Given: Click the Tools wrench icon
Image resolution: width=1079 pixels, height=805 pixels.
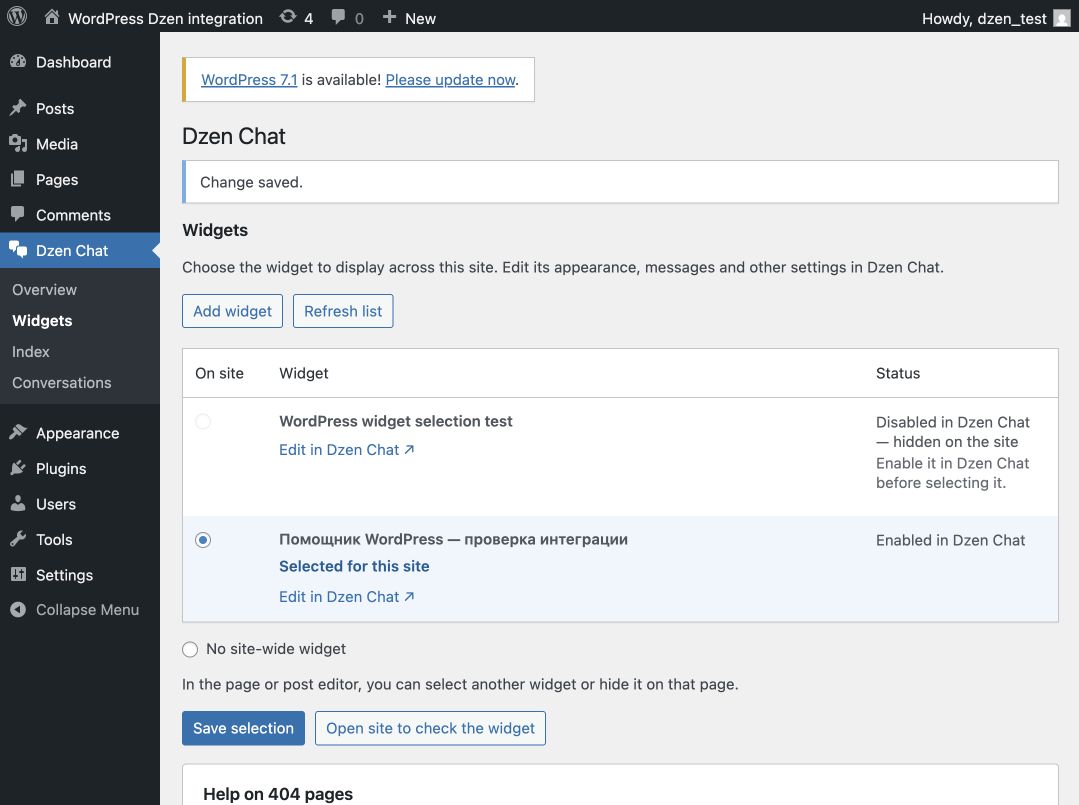Looking at the screenshot, I should 18,539.
